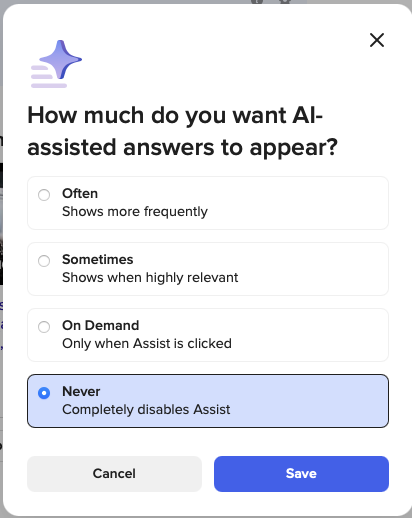Click the selected Never radio circle
The image size is (412, 518).
click(44, 393)
